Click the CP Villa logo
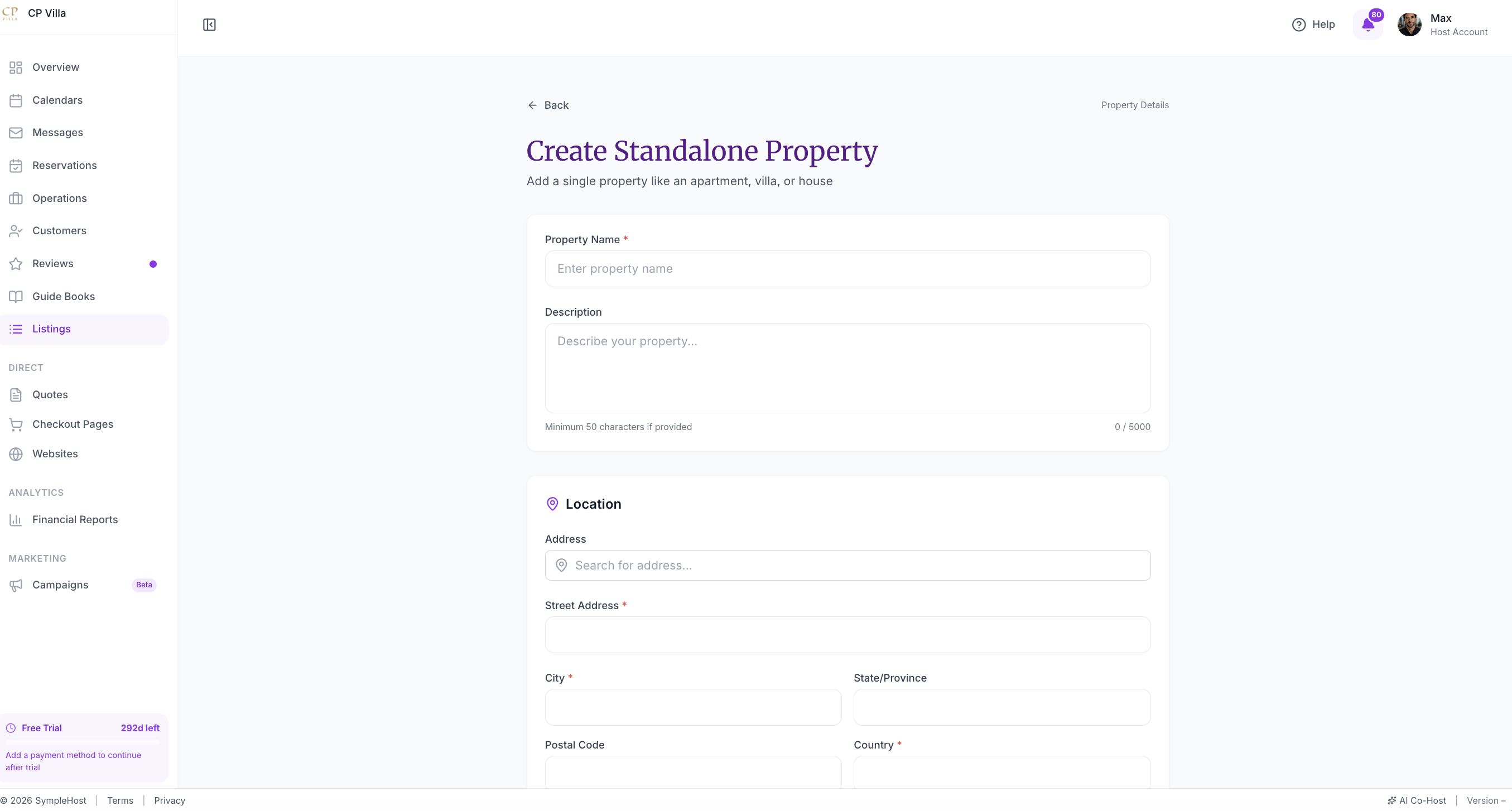 click(10, 13)
